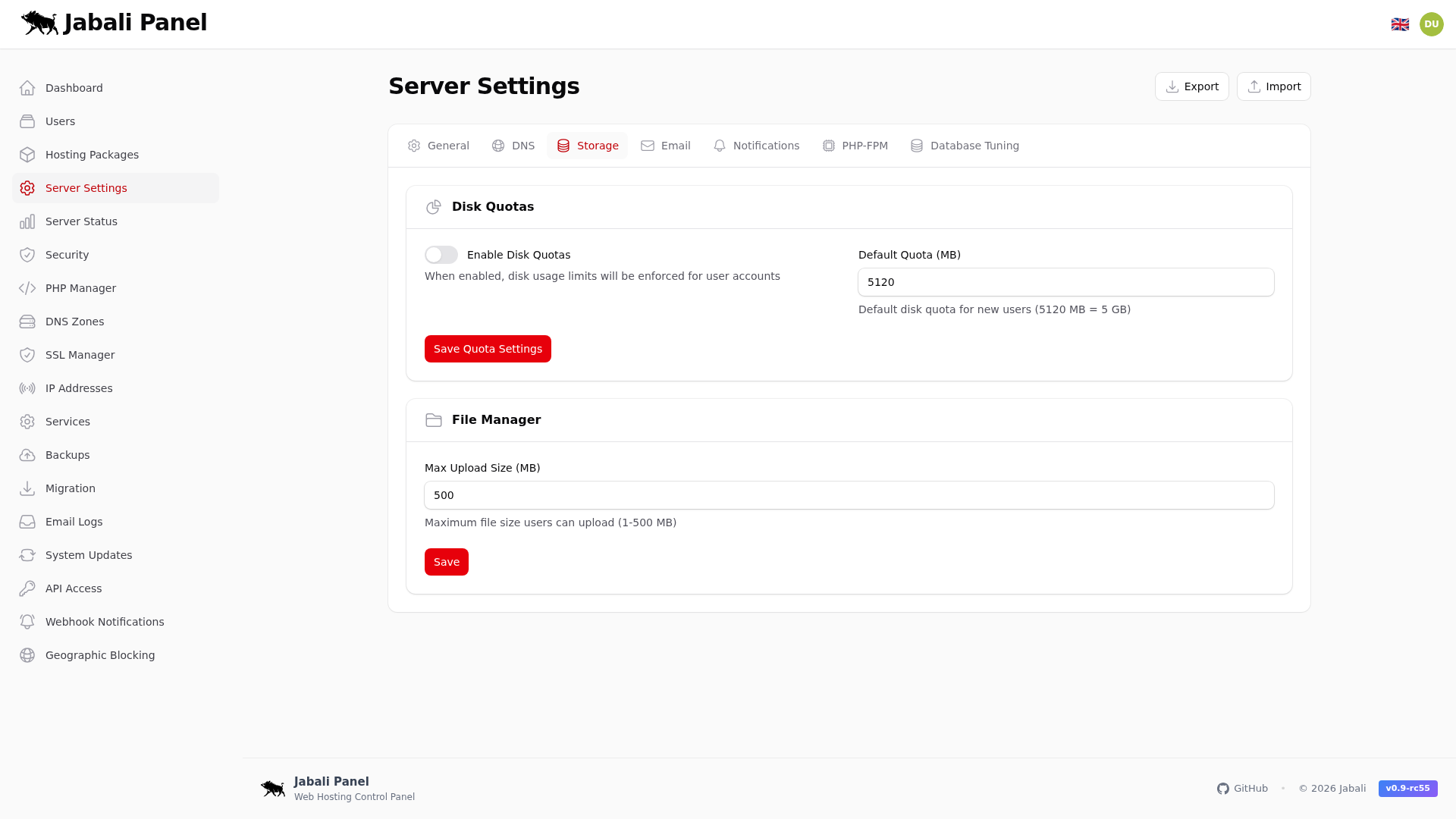Viewport: 1456px width, 819px height.
Task: Open the GitHub icon in footer
Action: coord(1223,788)
